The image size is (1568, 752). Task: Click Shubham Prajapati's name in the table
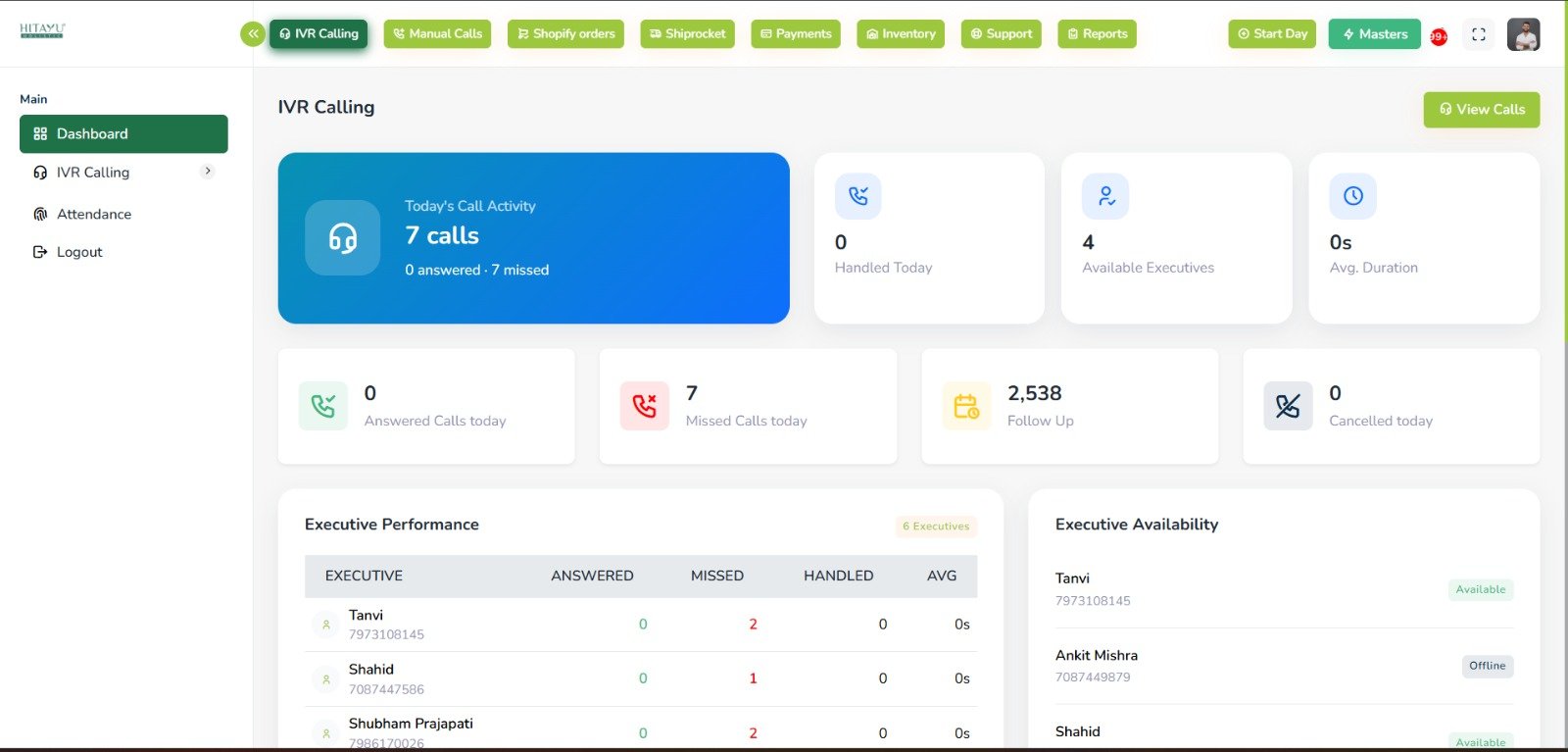click(411, 724)
